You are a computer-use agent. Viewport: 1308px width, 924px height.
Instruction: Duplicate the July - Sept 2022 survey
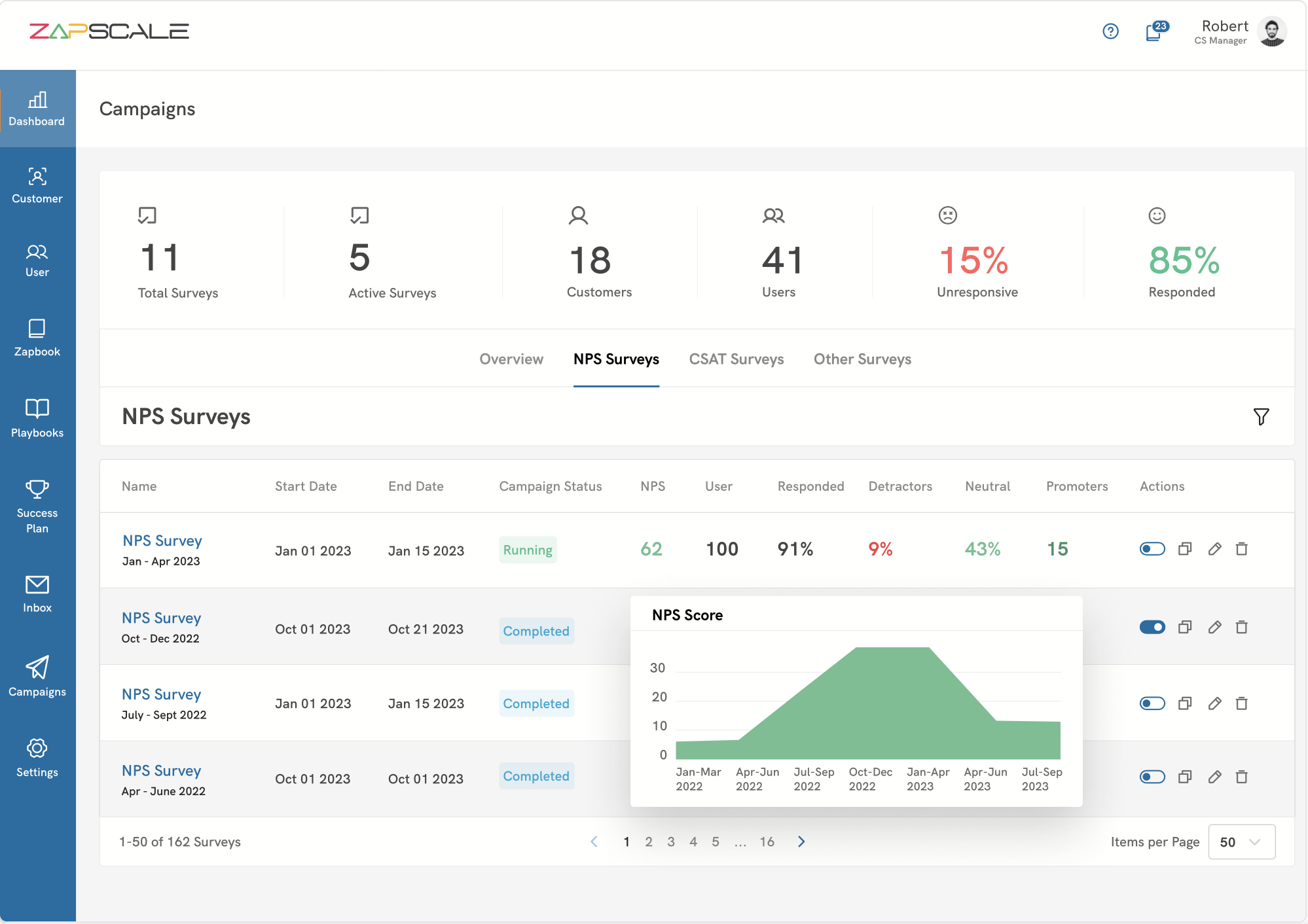[x=1185, y=703]
